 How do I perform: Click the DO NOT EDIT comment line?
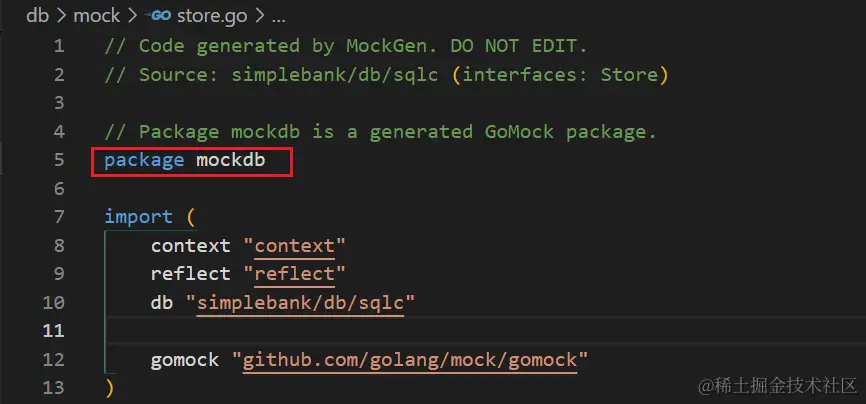pos(346,46)
